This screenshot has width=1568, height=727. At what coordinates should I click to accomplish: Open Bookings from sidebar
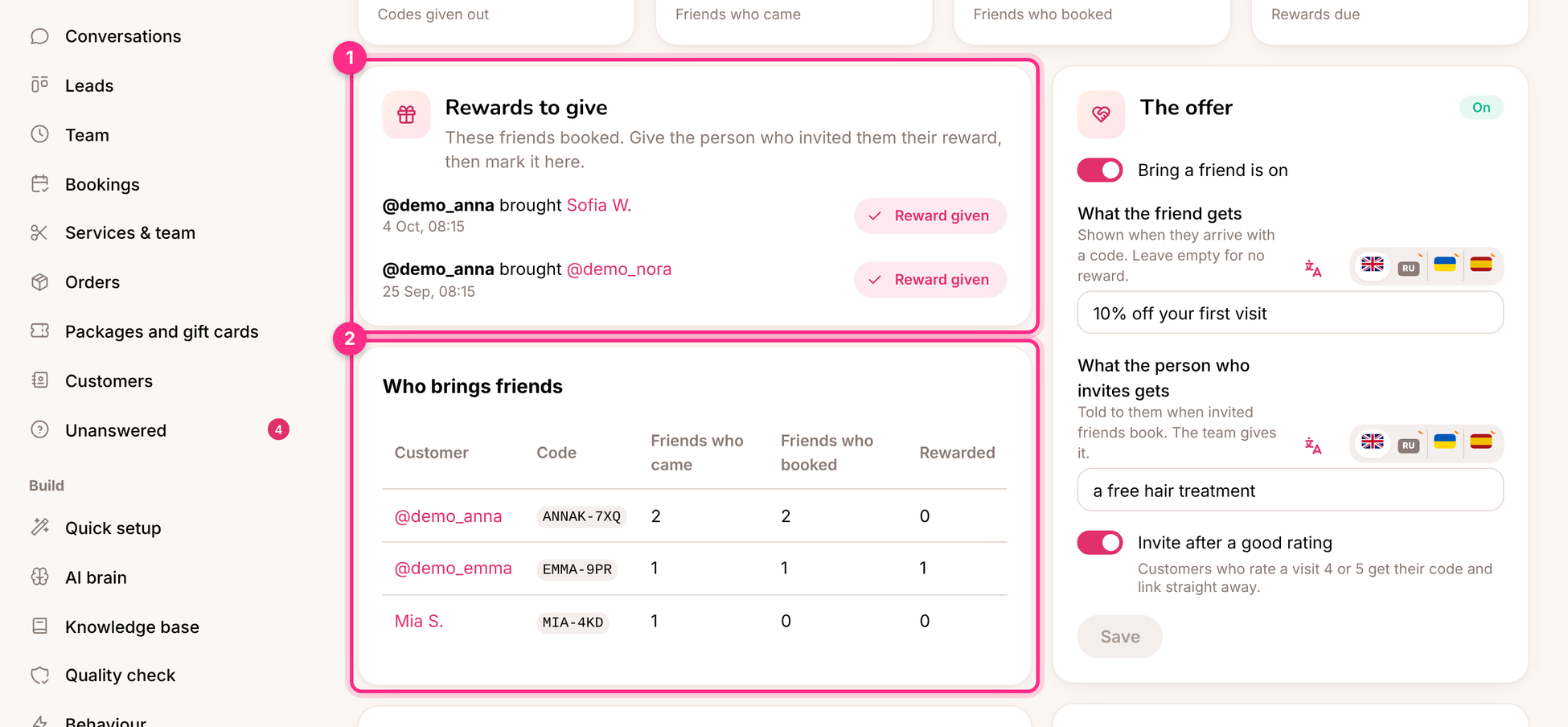click(102, 184)
